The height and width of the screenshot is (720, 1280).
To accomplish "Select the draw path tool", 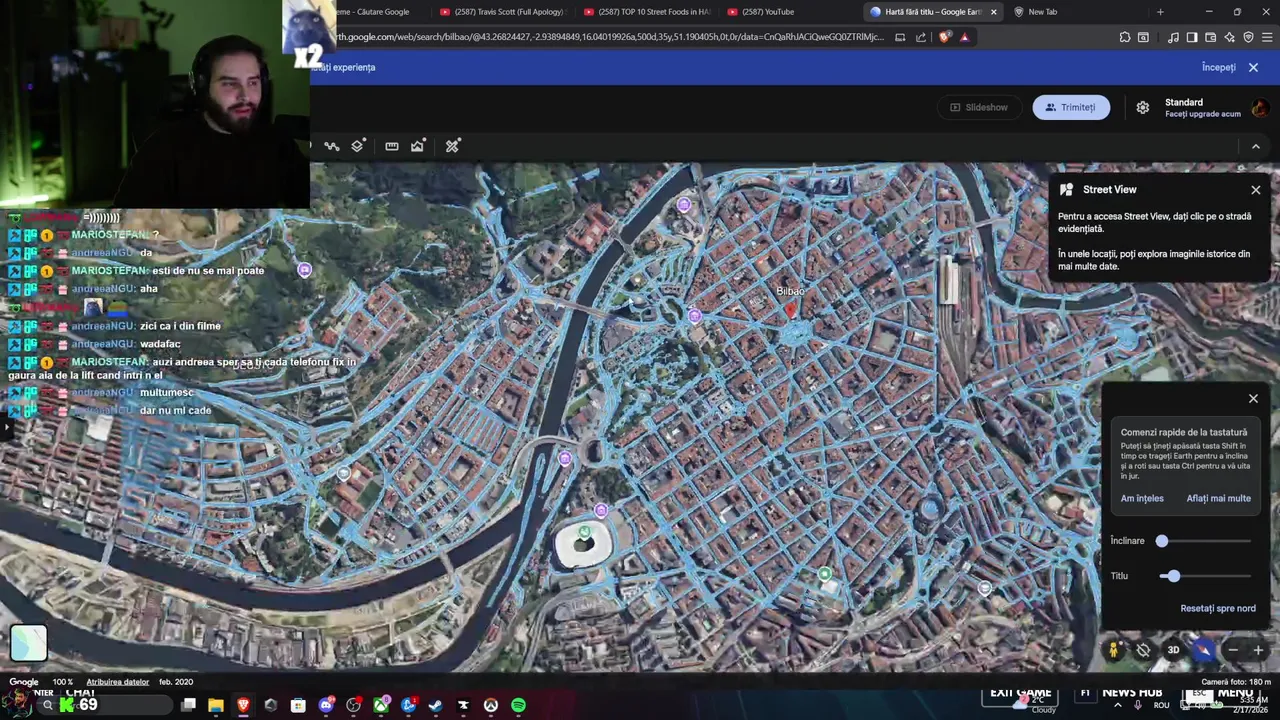I will 332,146.
